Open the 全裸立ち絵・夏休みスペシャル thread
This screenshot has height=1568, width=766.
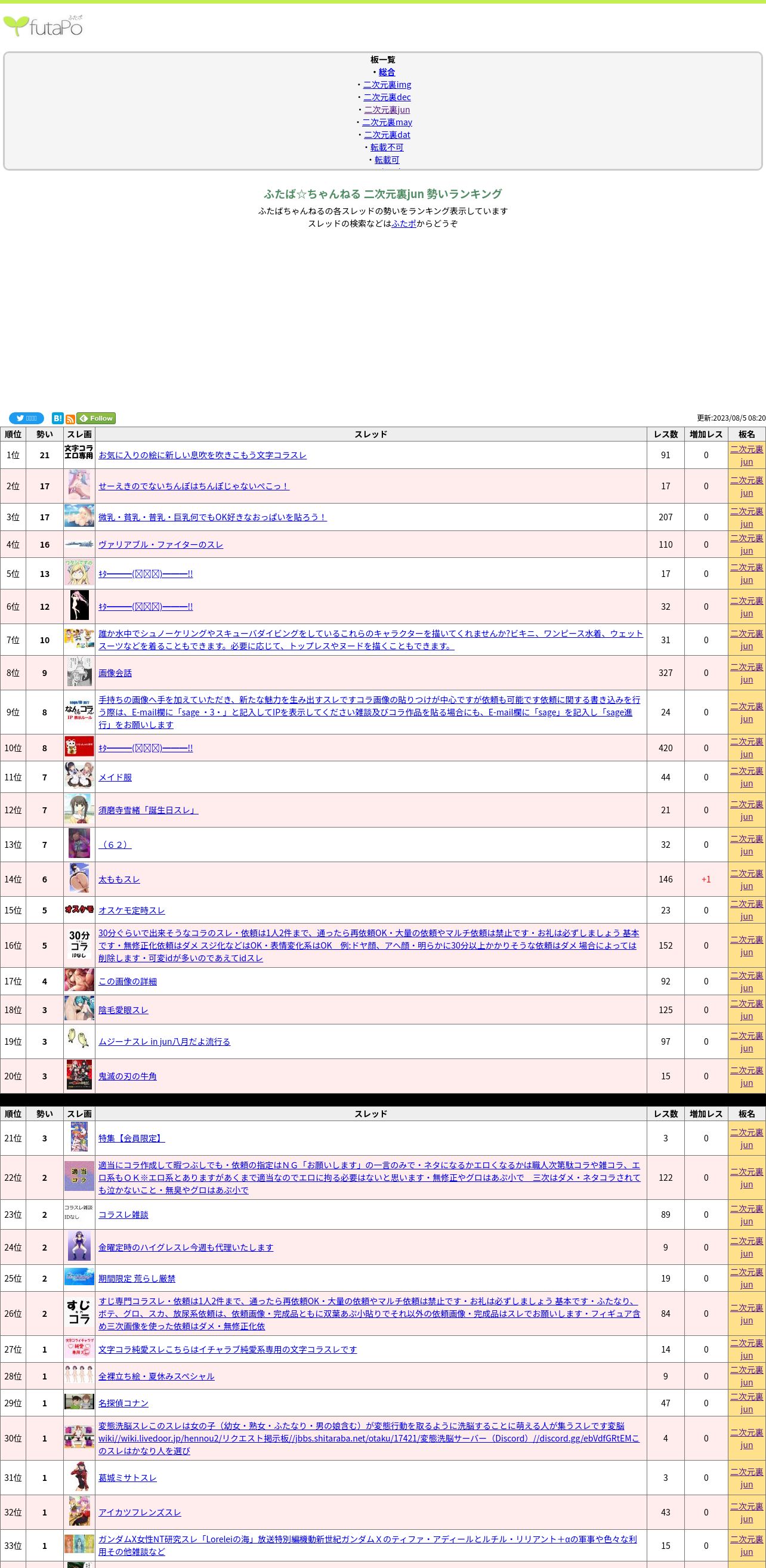point(156,1376)
